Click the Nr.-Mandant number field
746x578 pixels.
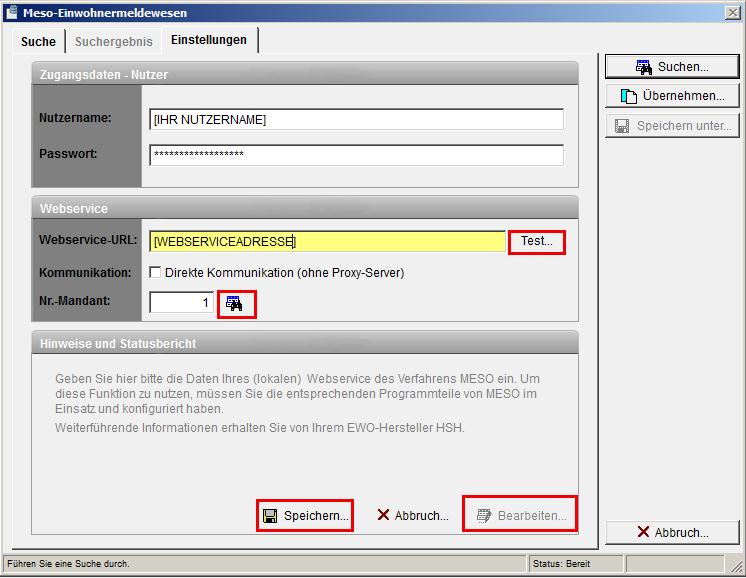click(x=181, y=302)
